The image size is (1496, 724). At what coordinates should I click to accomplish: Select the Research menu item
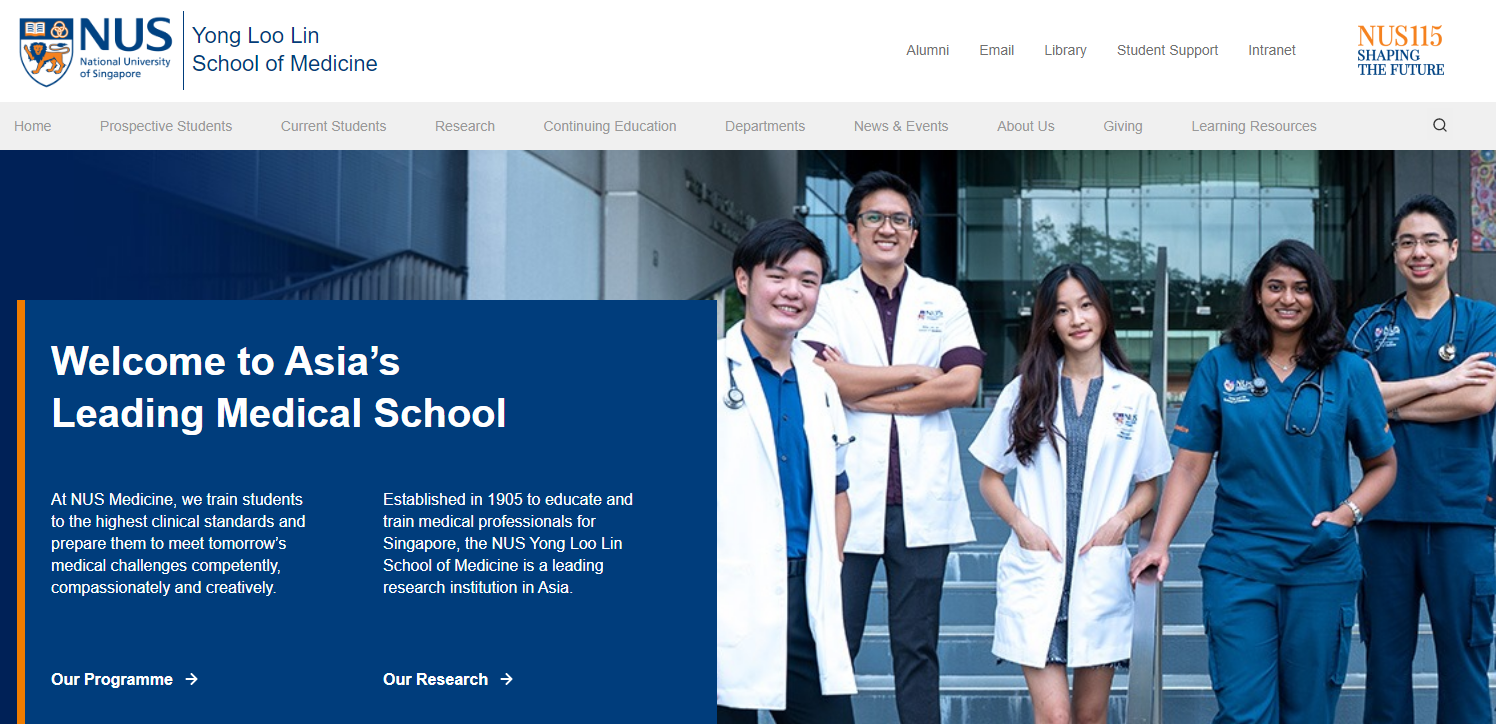coord(464,125)
